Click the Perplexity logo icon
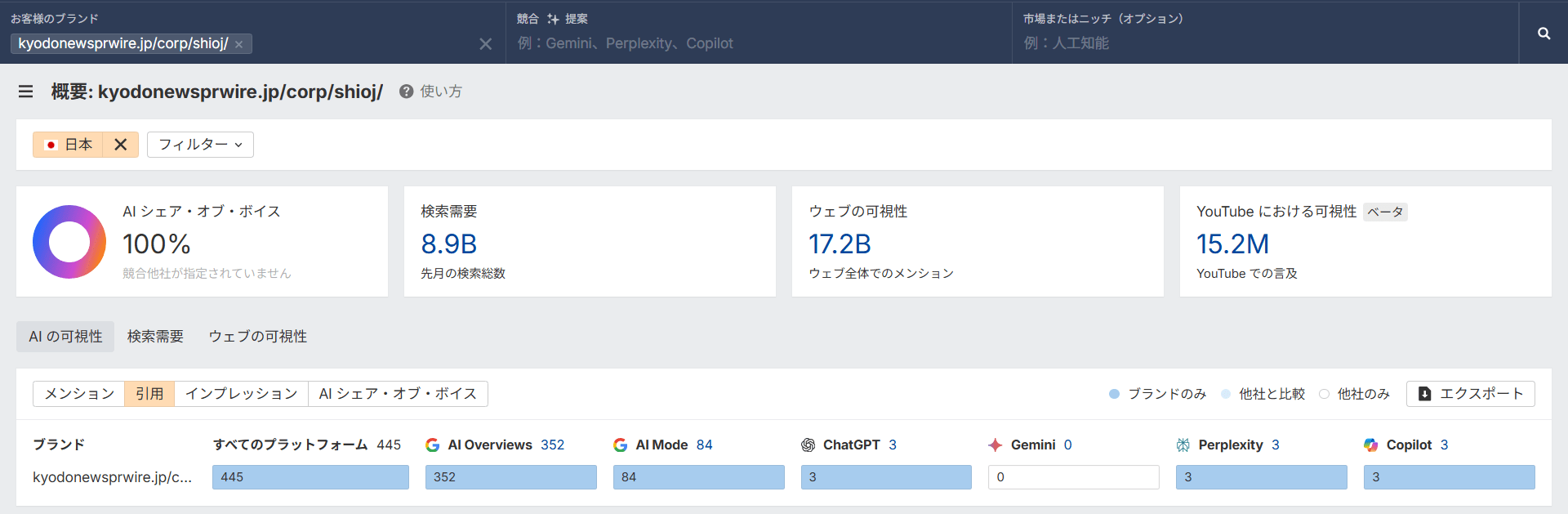This screenshot has width=1568, height=514. pos(1183,445)
